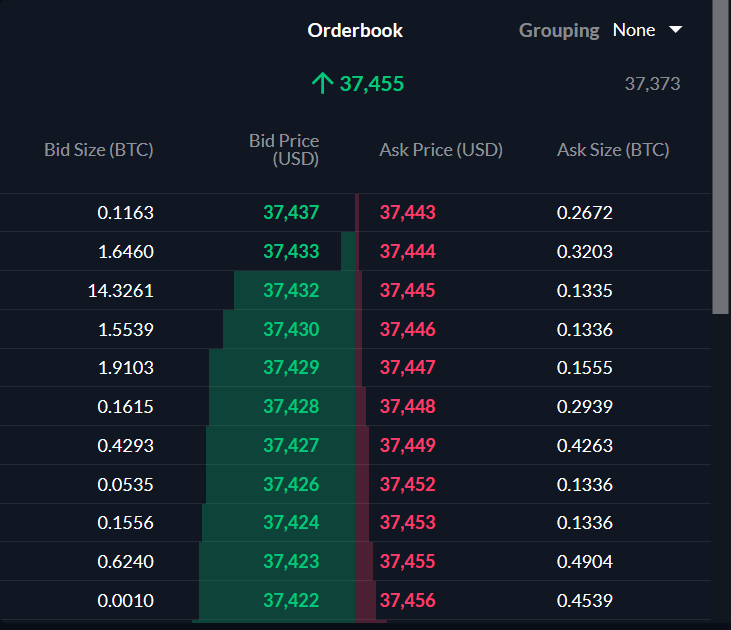The width and height of the screenshot is (731, 630).
Task: Pick ask price 37,449
Action: [x=408, y=446]
